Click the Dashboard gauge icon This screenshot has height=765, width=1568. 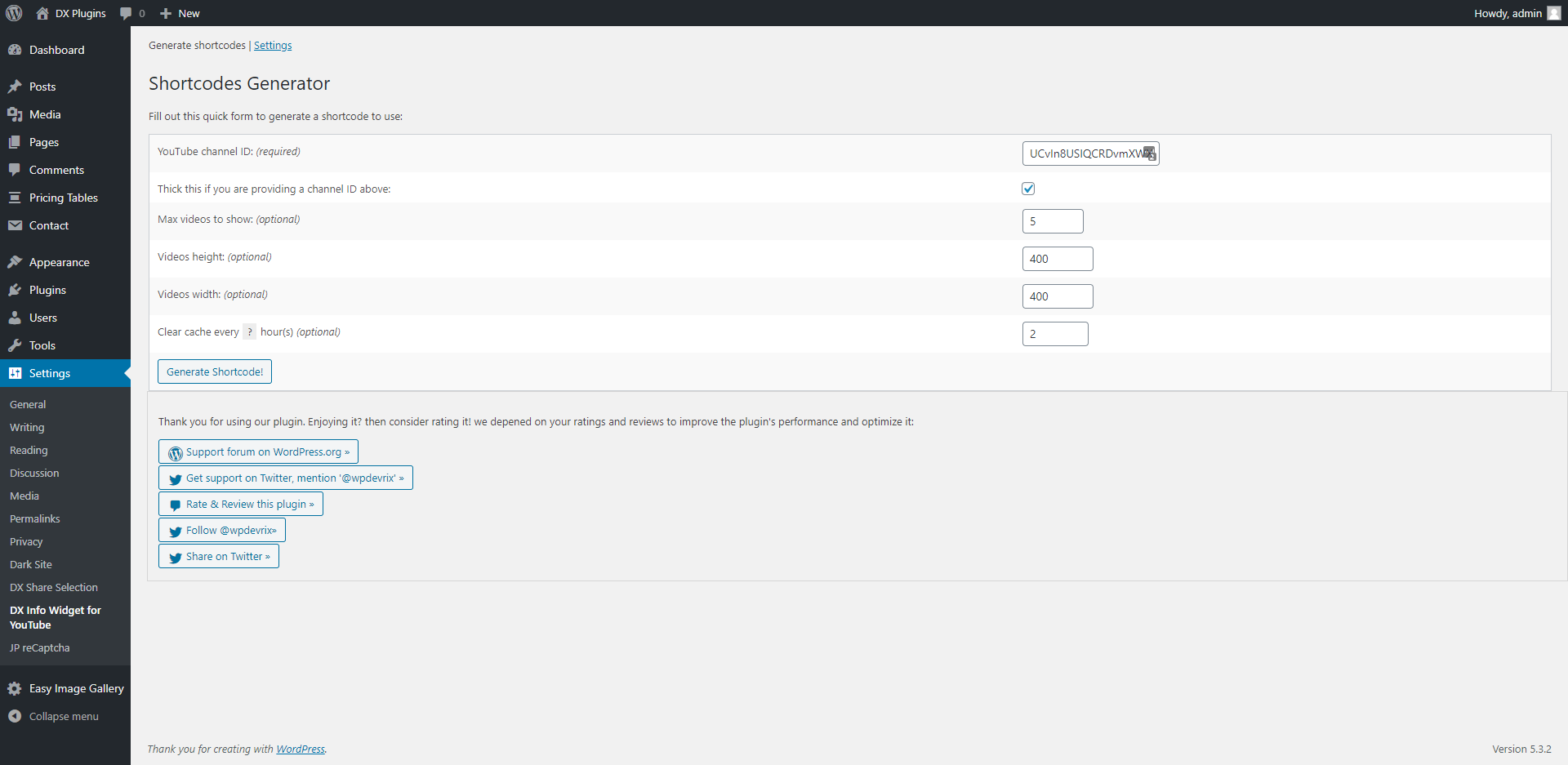15,50
